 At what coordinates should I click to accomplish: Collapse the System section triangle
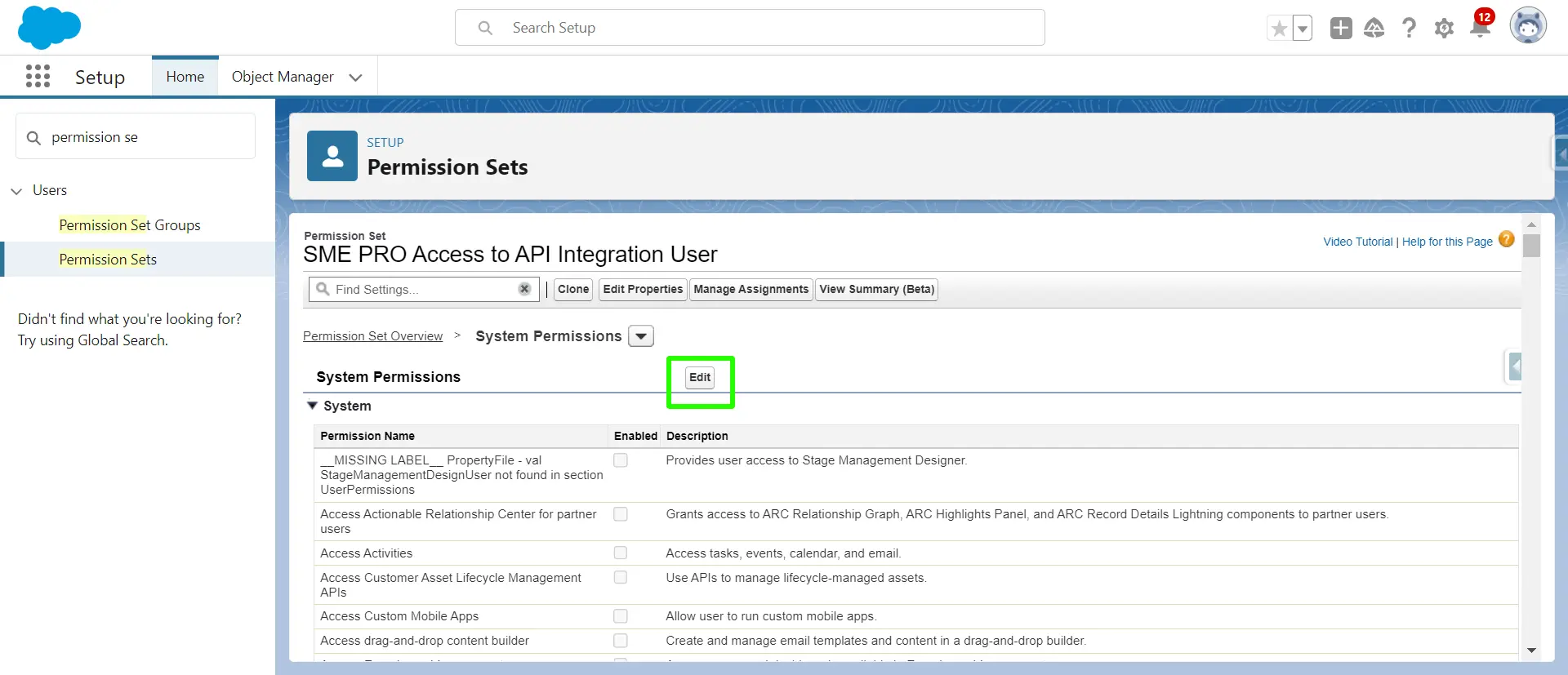[x=312, y=406]
